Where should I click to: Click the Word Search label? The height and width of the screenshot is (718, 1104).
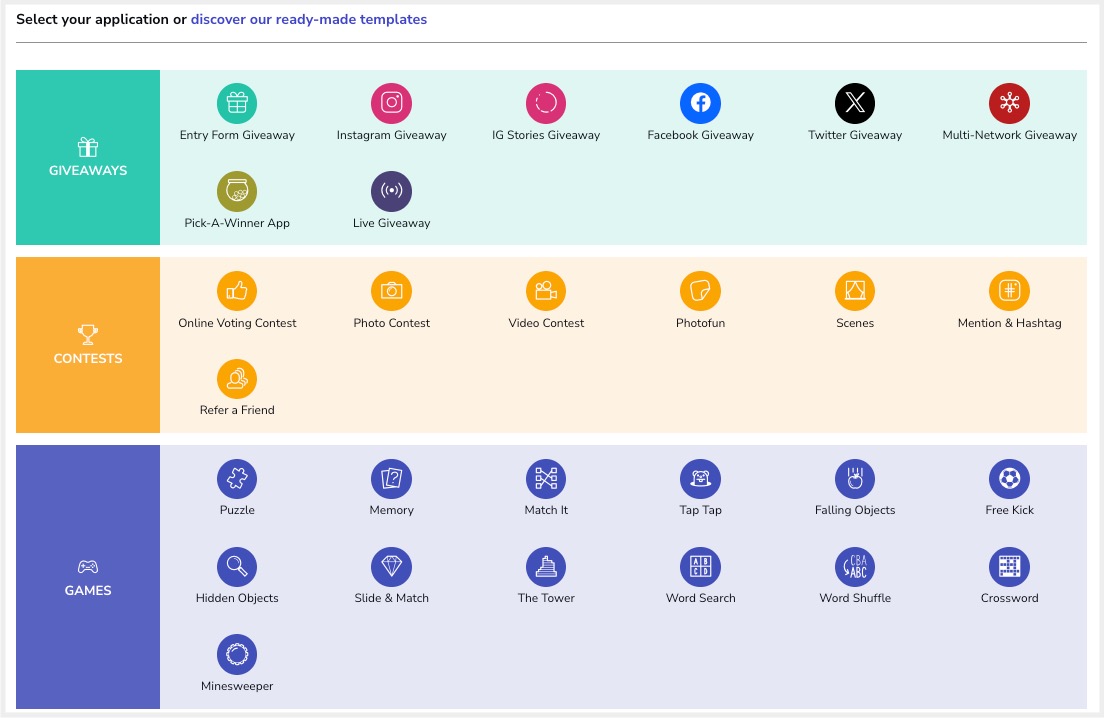point(700,598)
